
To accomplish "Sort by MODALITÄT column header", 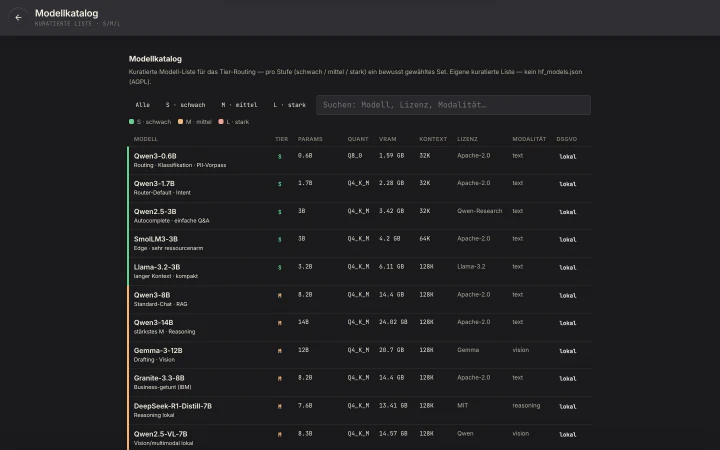I will (529, 139).
